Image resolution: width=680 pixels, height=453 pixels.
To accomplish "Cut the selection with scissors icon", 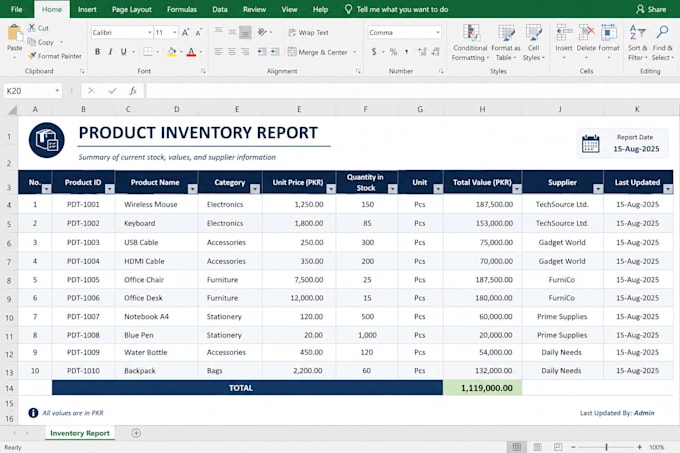I will coord(38,28).
